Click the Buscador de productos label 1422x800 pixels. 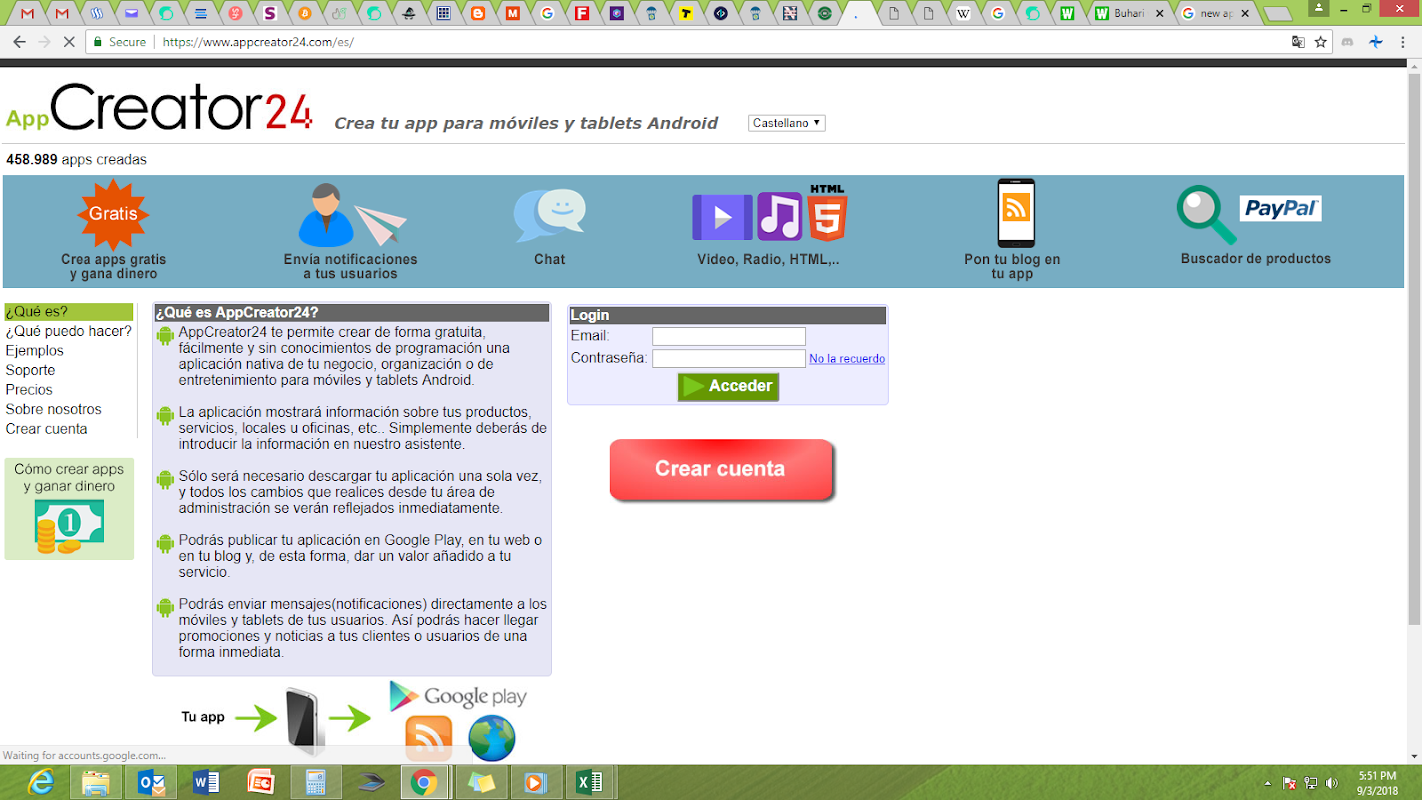coord(1256,258)
